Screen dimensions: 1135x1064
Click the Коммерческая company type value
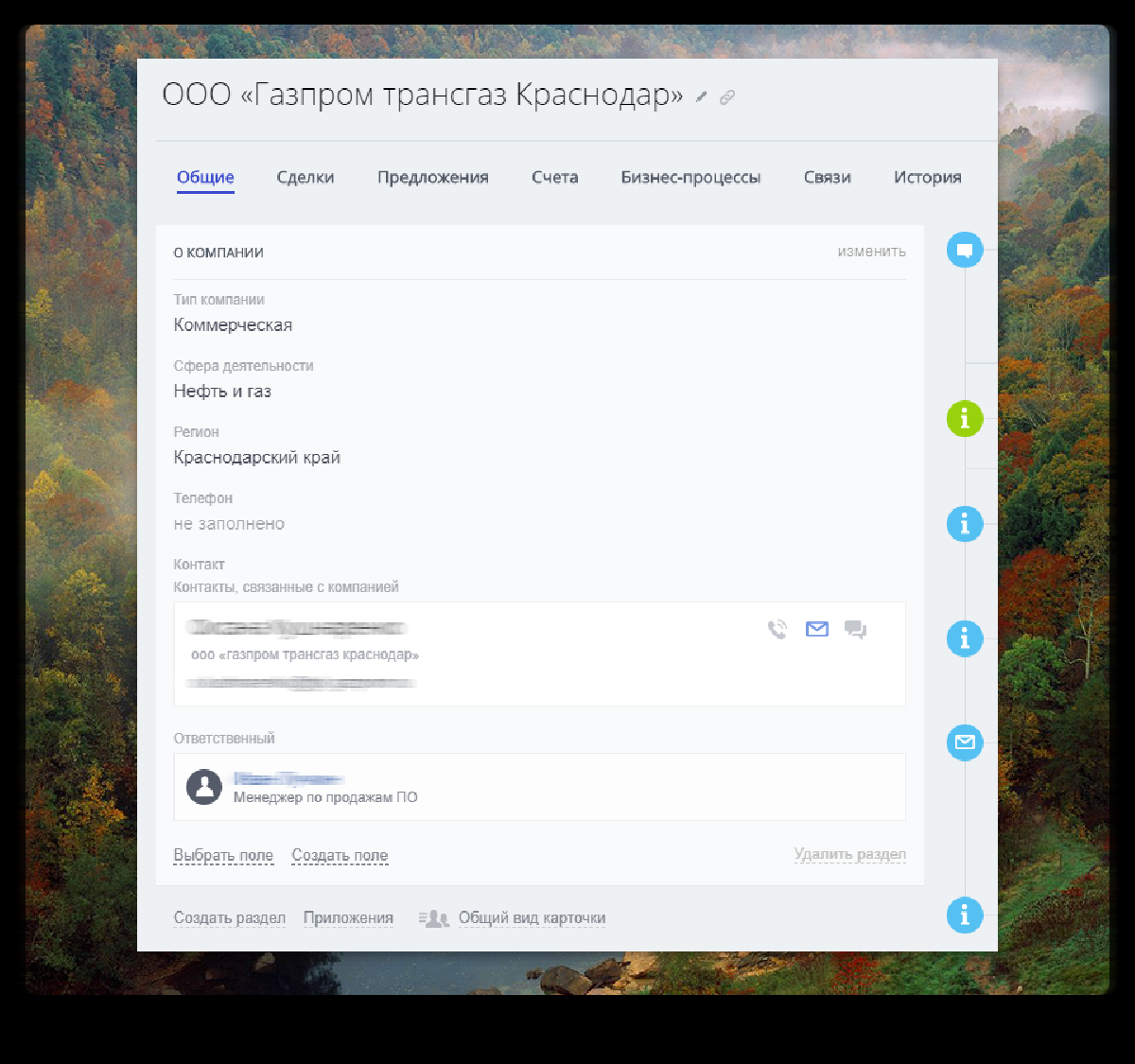[x=233, y=325]
